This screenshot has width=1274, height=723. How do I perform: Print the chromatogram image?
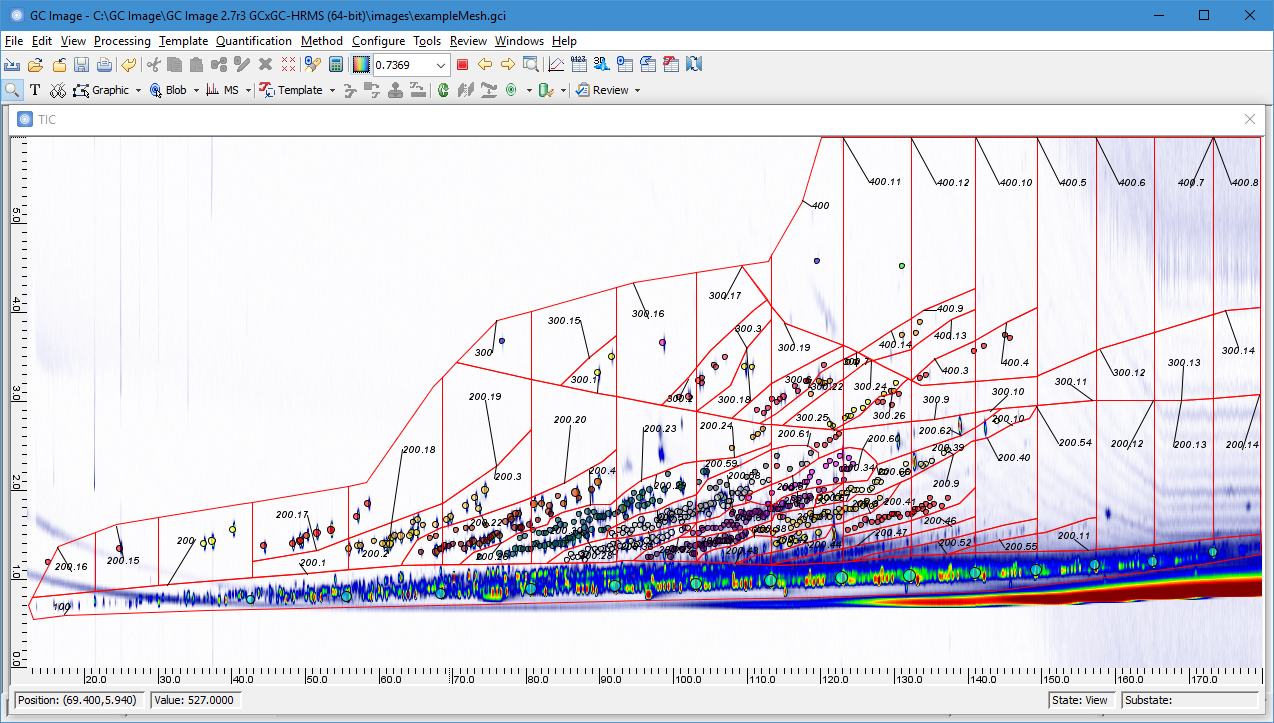(x=104, y=63)
